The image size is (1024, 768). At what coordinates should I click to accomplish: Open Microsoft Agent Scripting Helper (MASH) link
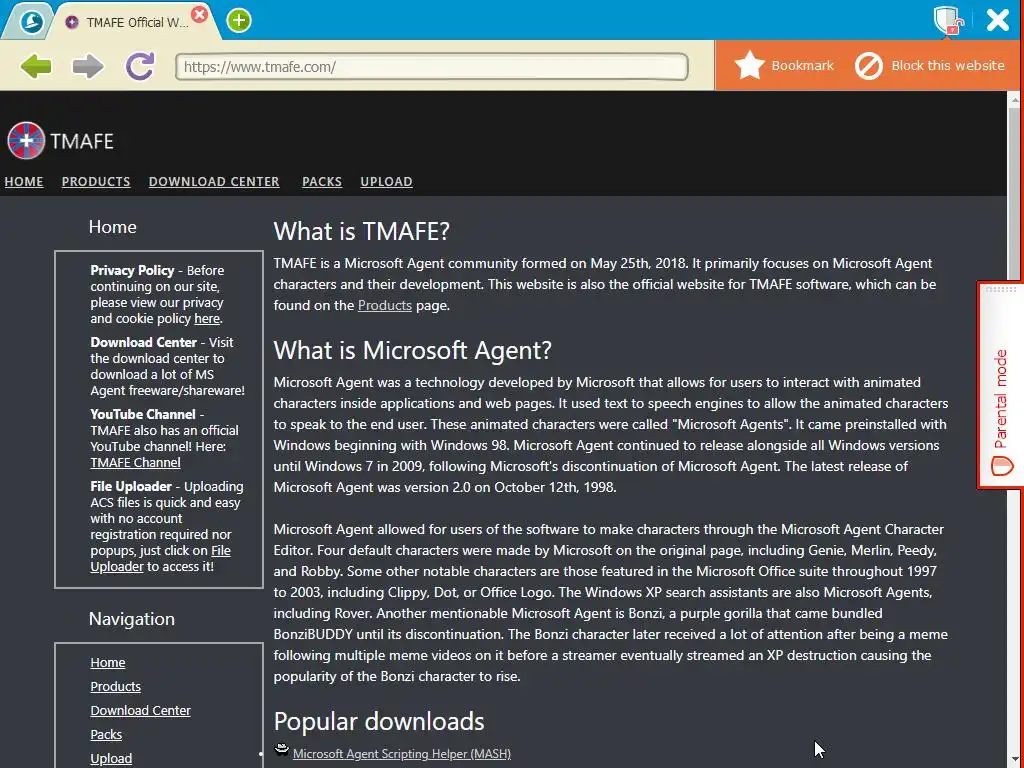click(402, 754)
